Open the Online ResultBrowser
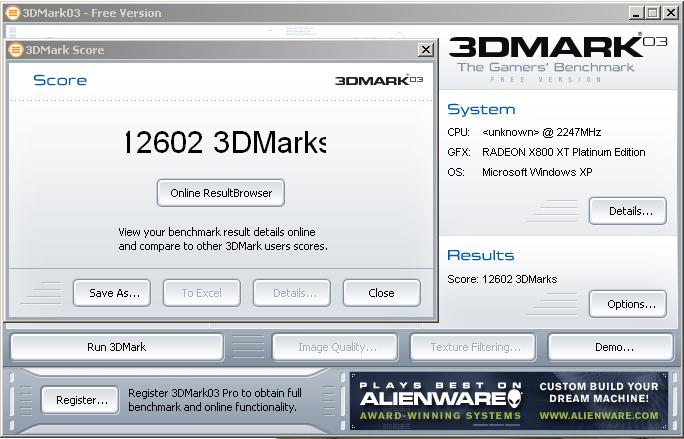This screenshot has width=684, height=439. (x=221, y=193)
